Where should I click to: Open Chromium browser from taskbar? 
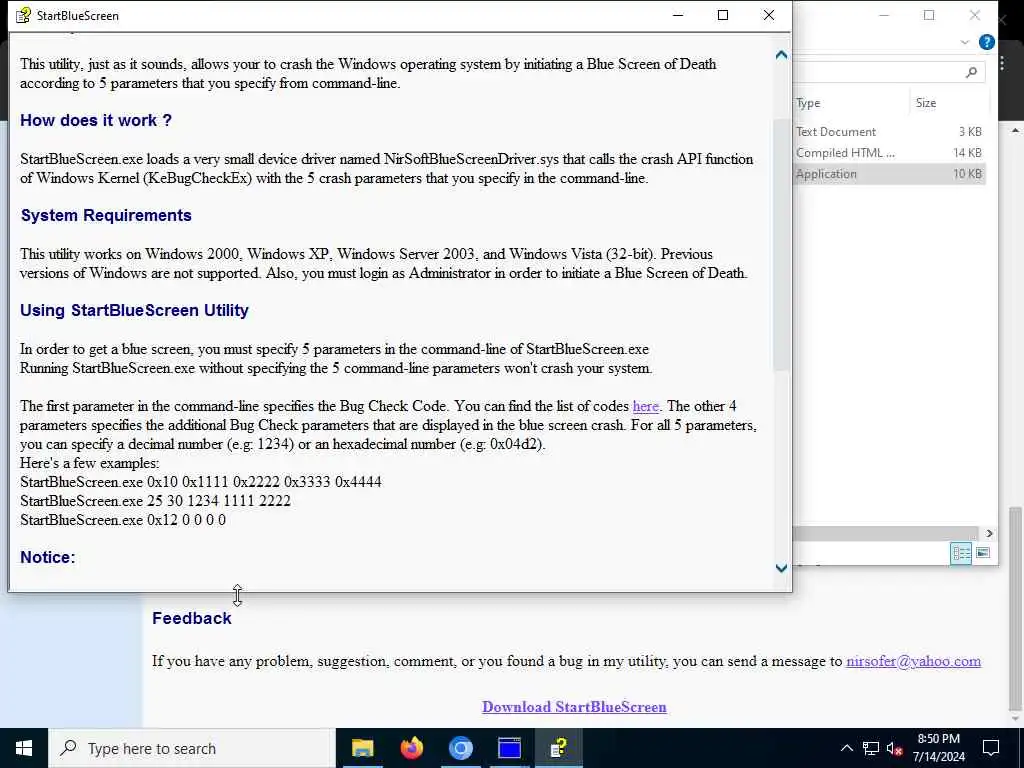[460, 748]
